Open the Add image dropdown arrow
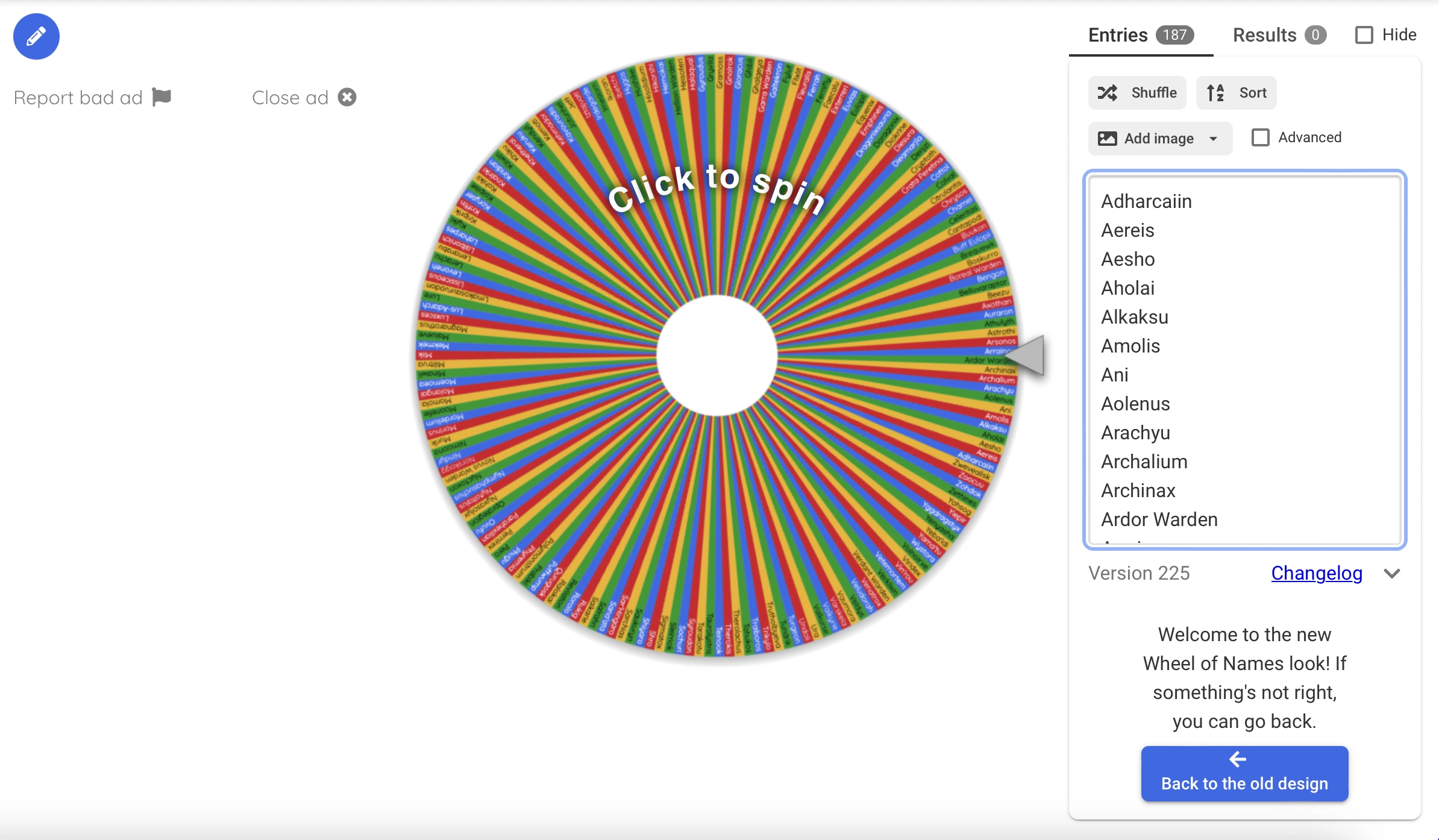 [x=1213, y=139]
